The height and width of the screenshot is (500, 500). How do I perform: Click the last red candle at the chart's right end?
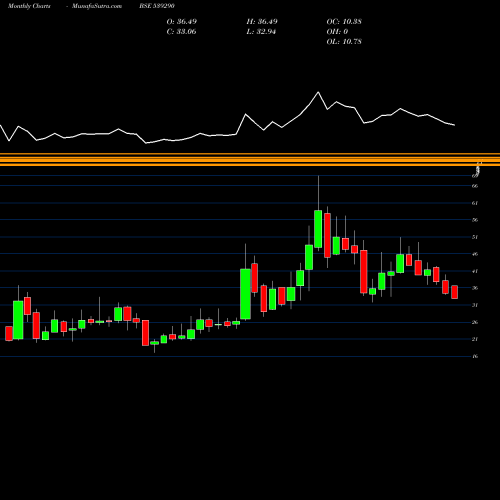coord(455,292)
